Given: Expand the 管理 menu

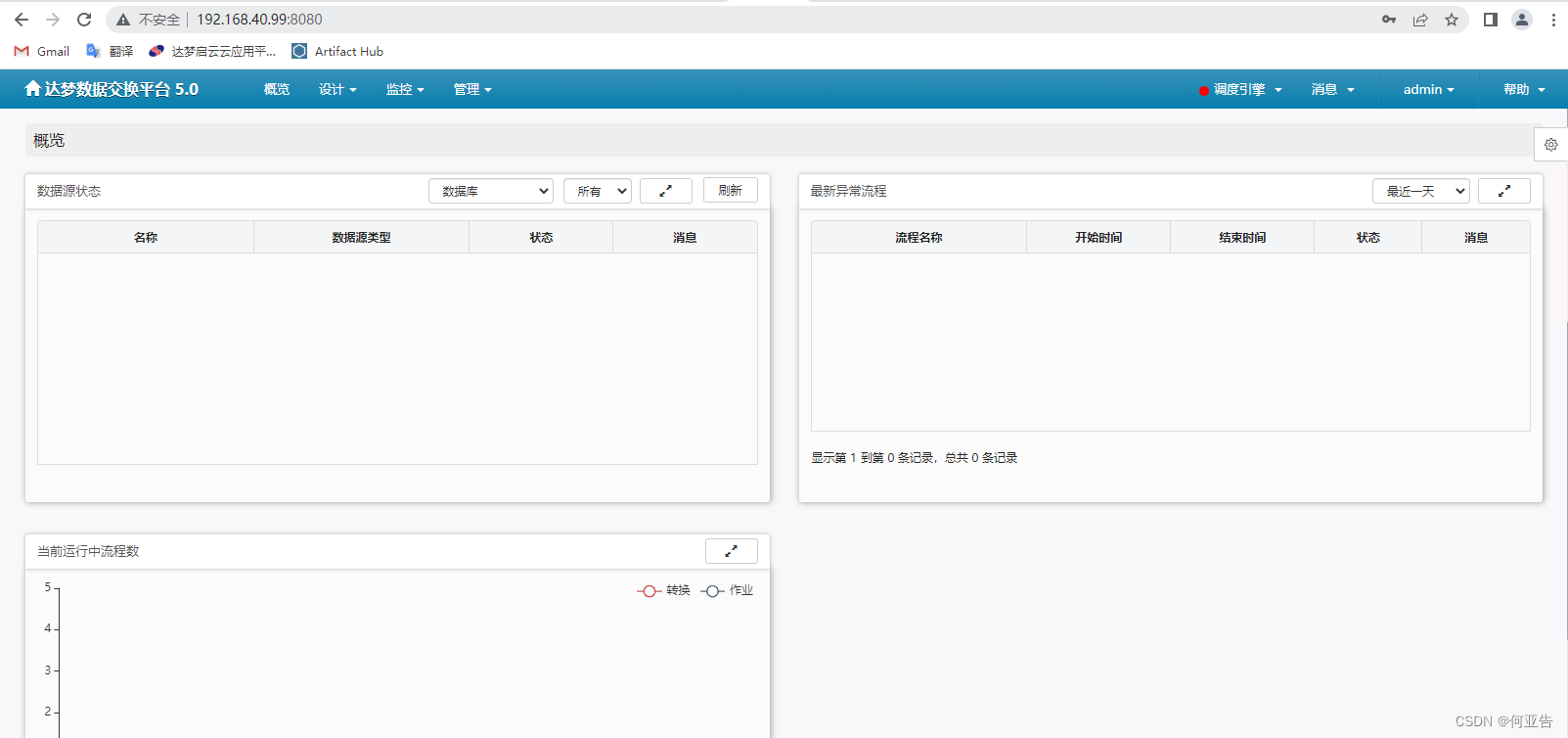Looking at the screenshot, I should pos(472,89).
